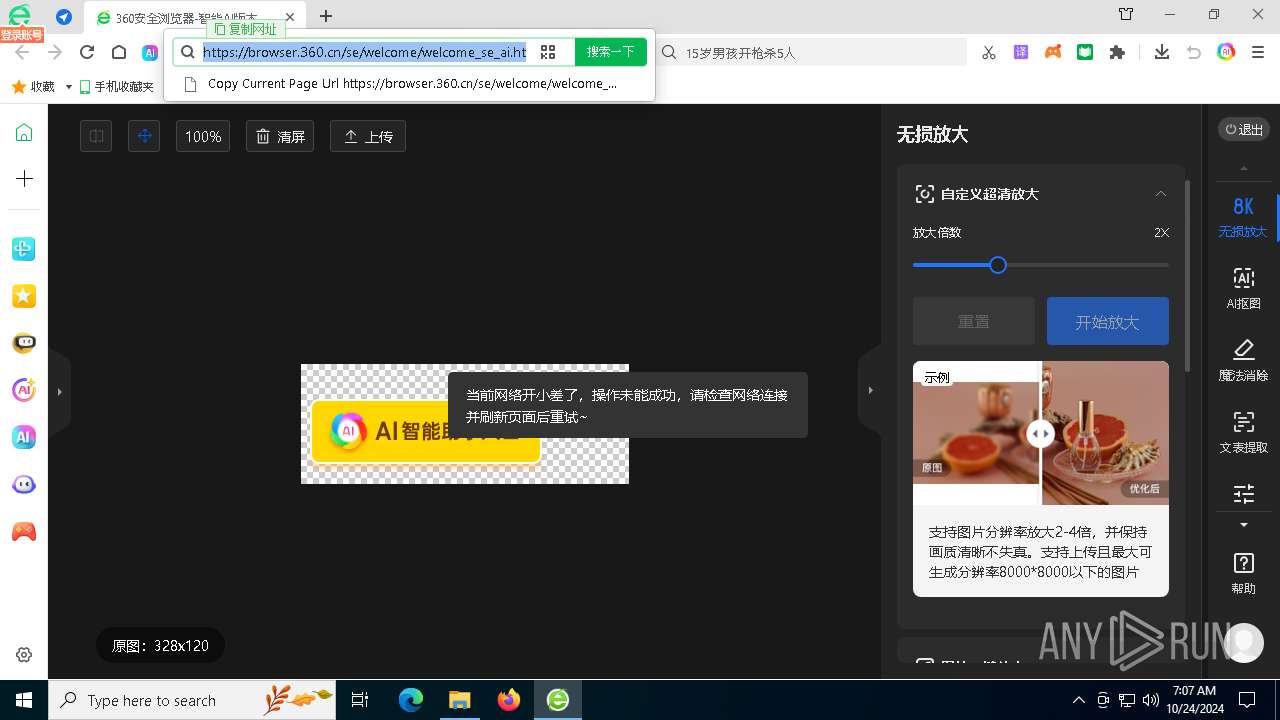Switch to the 360安全浏览器 tab
Image resolution: width=1280 pixels, height=720 pixels.
pyautogui.click(x=195, y=18)
